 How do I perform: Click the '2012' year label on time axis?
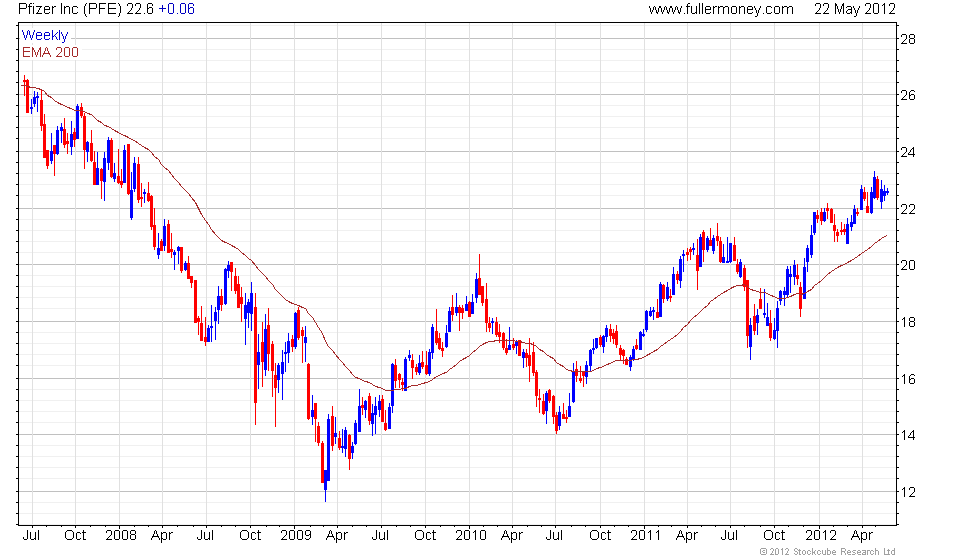pyautogui.click(x=821, y=536)
